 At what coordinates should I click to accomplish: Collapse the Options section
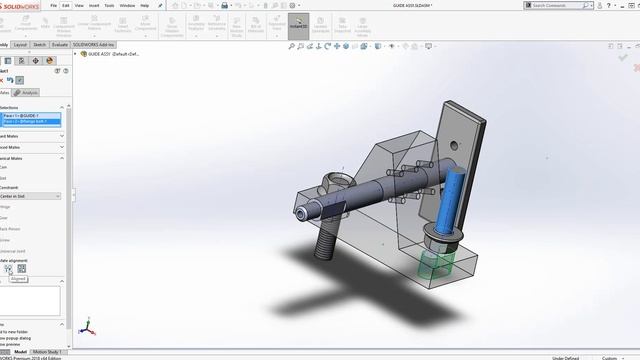(62, 324)
